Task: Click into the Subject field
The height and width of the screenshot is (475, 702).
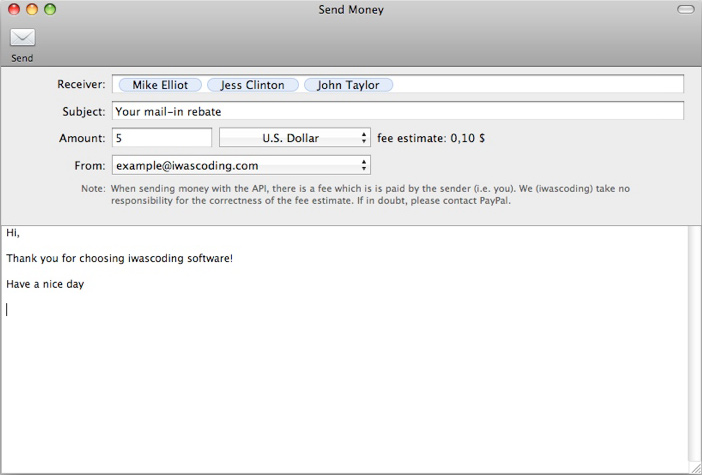Action: 398,111
